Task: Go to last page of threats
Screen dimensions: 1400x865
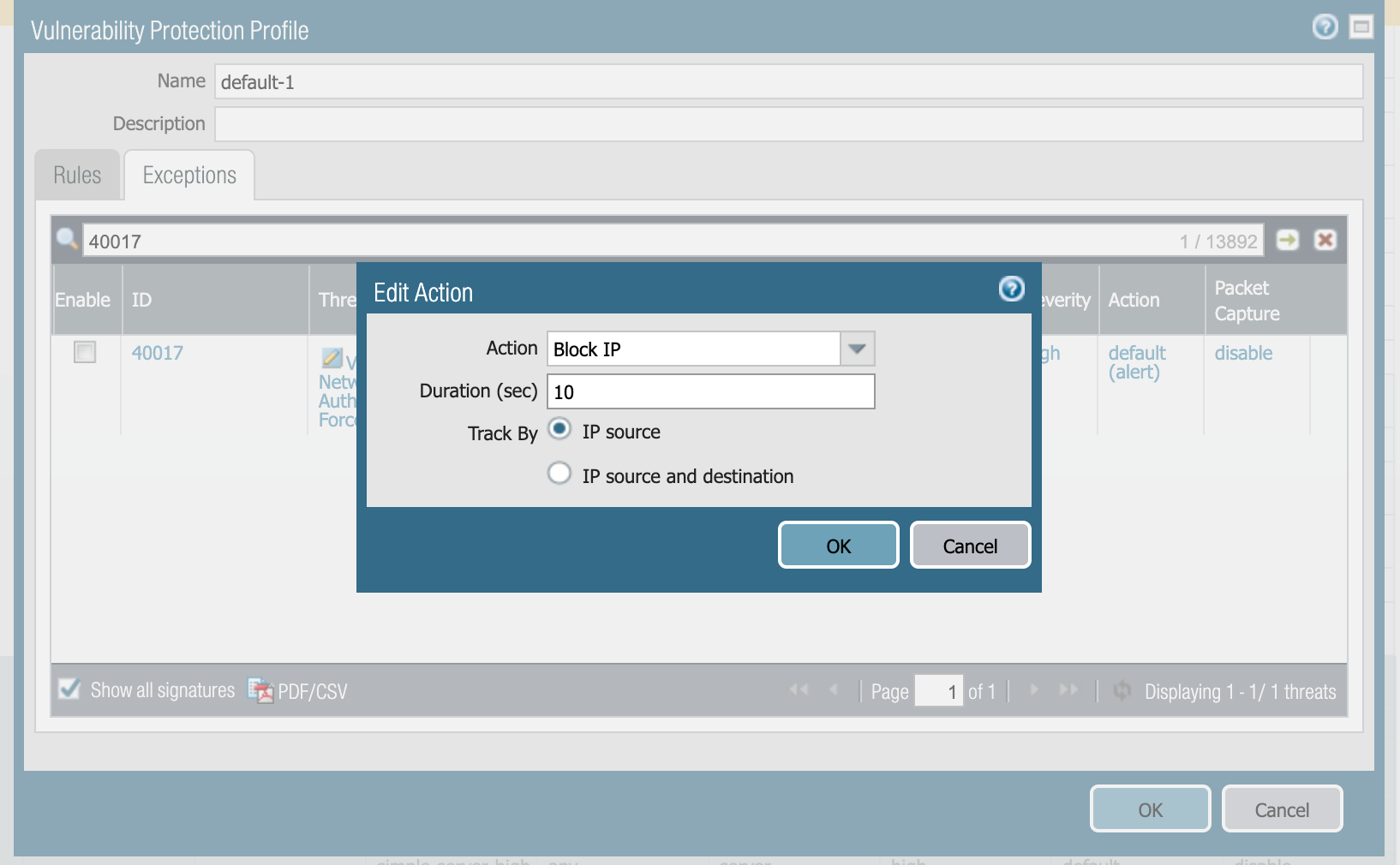Action: click(x=1068, y=689)
